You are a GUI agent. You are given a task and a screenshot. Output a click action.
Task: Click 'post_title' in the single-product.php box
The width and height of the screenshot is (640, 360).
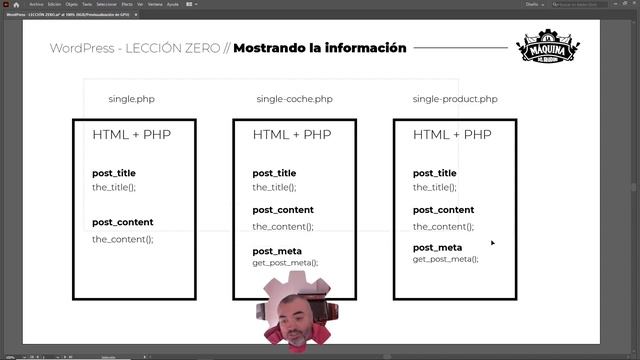tap(435, 173)
